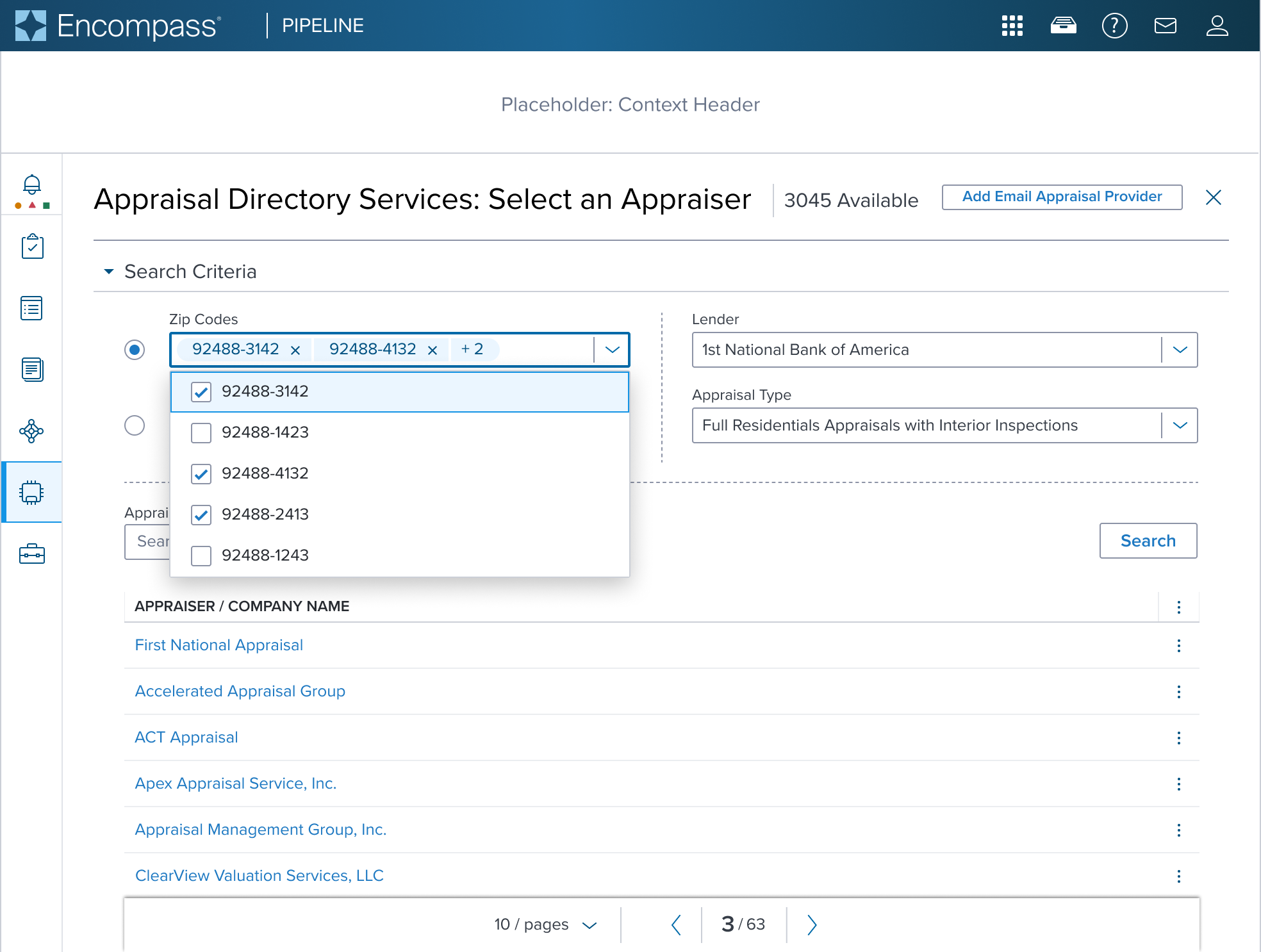Image resolution: width=1261 pixels, height=952 pixels.
Task: Click the inbox tray icon in header
Action: coord(1063,26)
